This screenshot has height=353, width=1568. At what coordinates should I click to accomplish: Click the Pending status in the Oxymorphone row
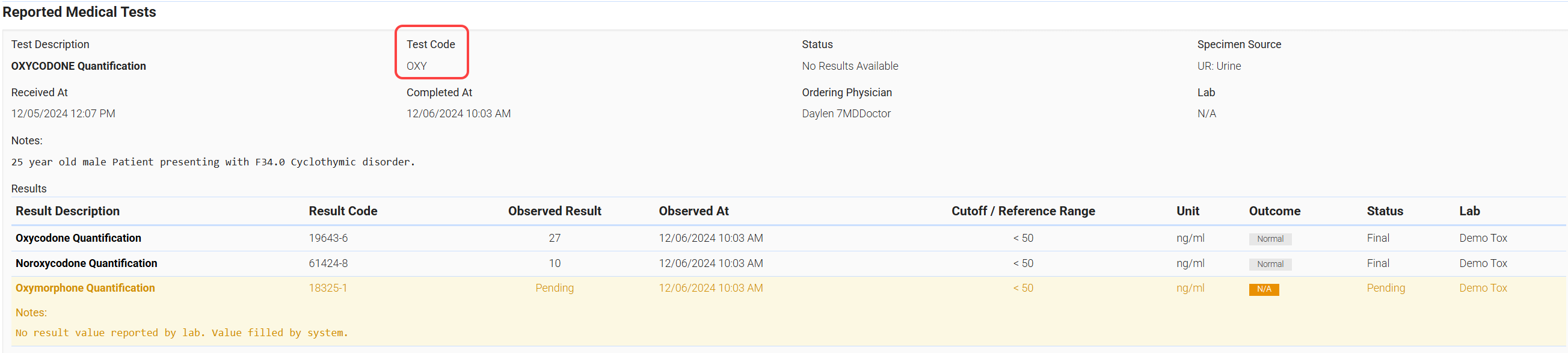1385,288
